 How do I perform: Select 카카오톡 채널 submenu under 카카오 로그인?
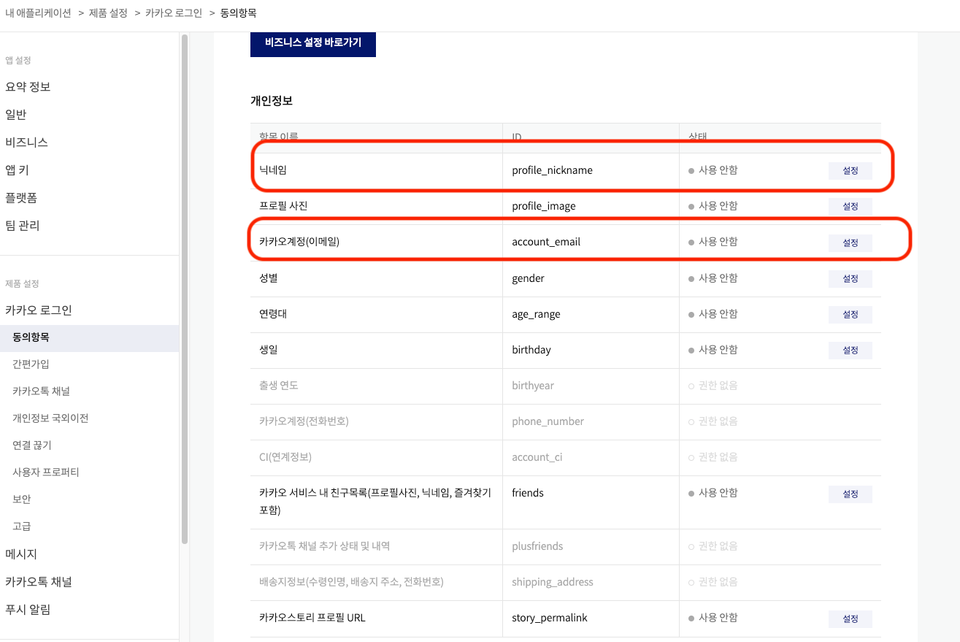click(x=41, y=391)
